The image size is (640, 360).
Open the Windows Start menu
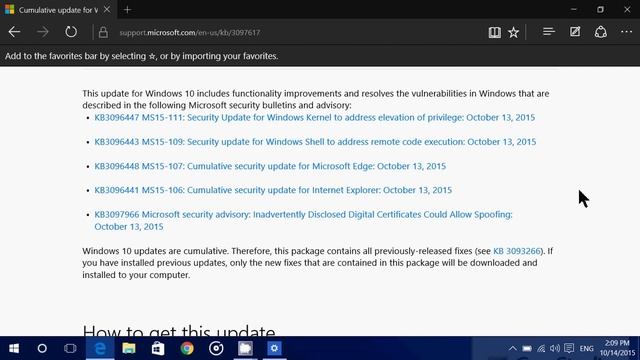pyautogui.click(x=14, y=348)
